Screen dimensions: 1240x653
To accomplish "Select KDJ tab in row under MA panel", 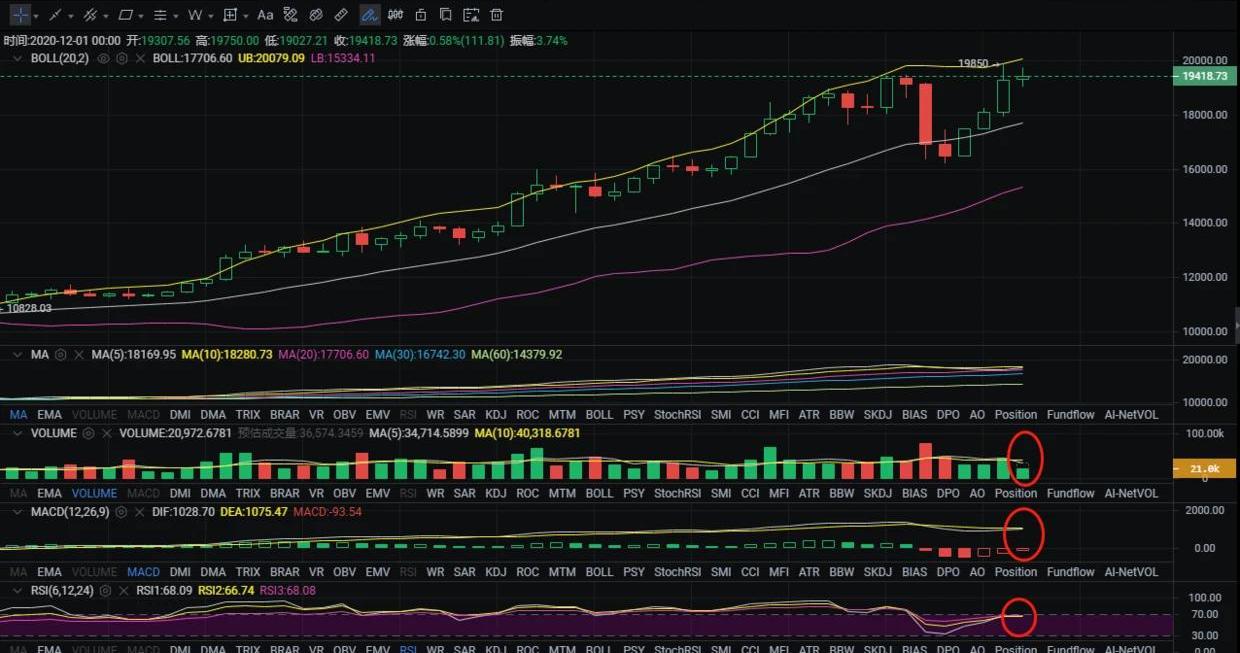I will coord(495,414).
